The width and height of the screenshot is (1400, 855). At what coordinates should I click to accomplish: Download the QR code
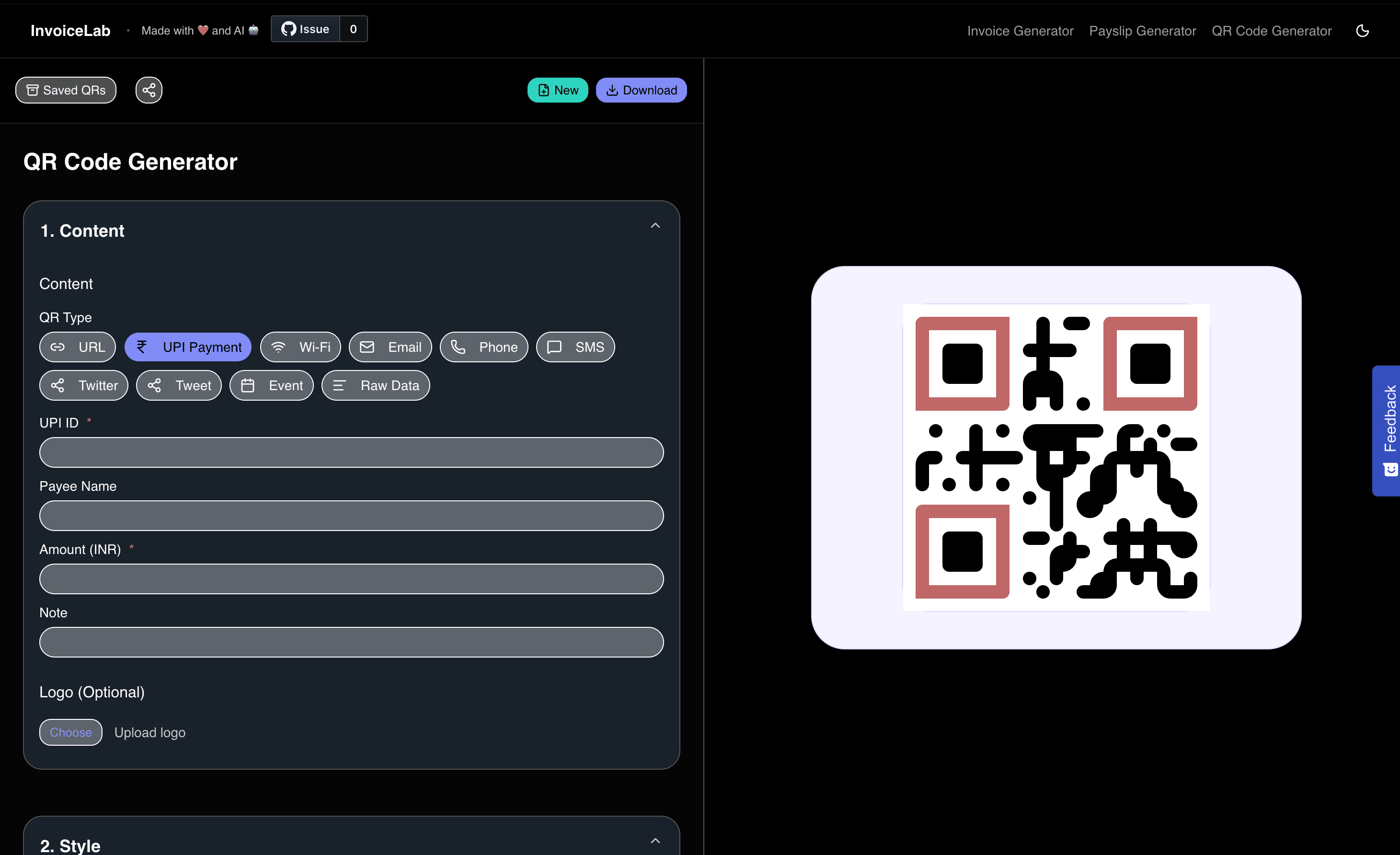(641, 91)
